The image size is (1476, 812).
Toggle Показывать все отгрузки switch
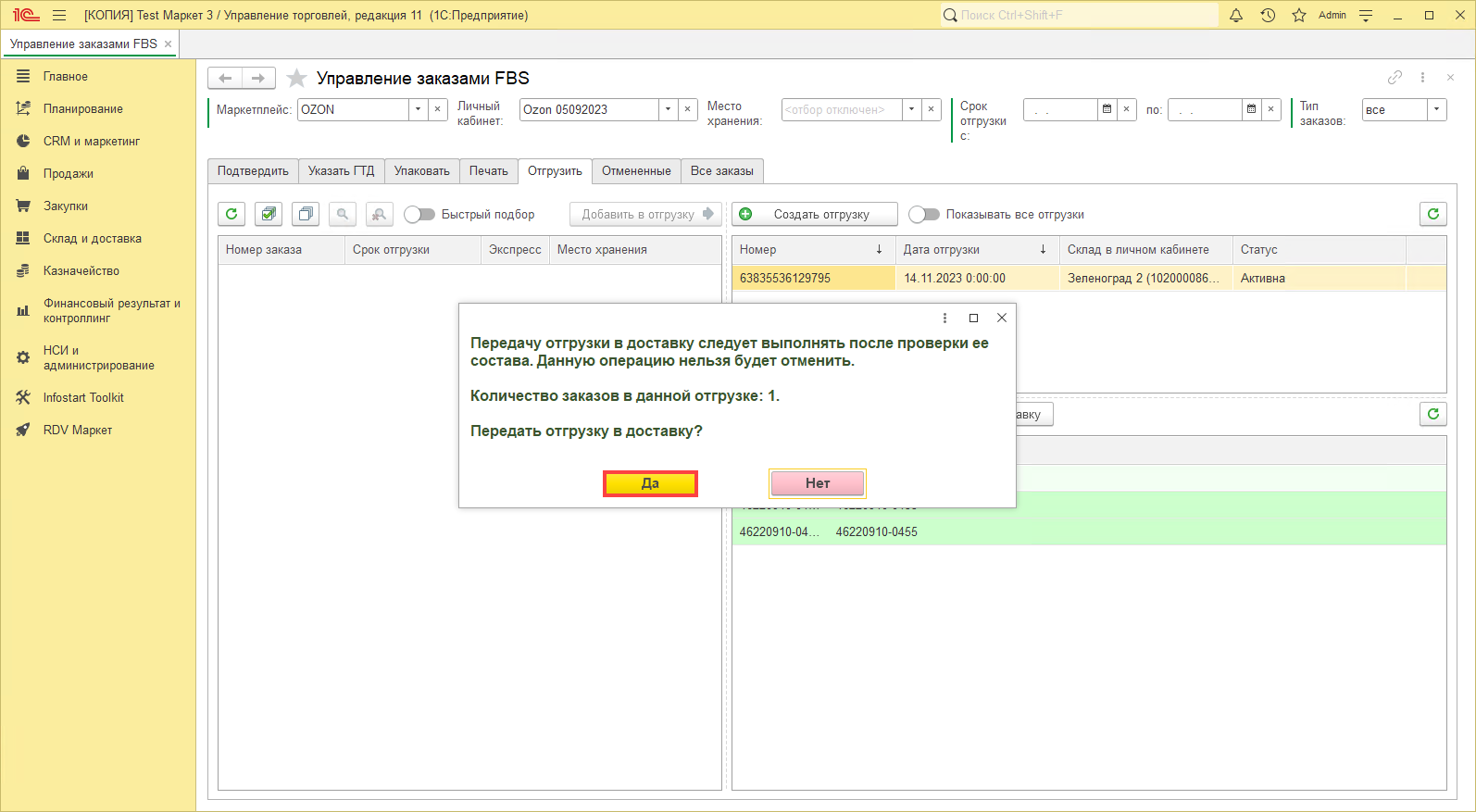pyautogui.click(x=923, y=214)
